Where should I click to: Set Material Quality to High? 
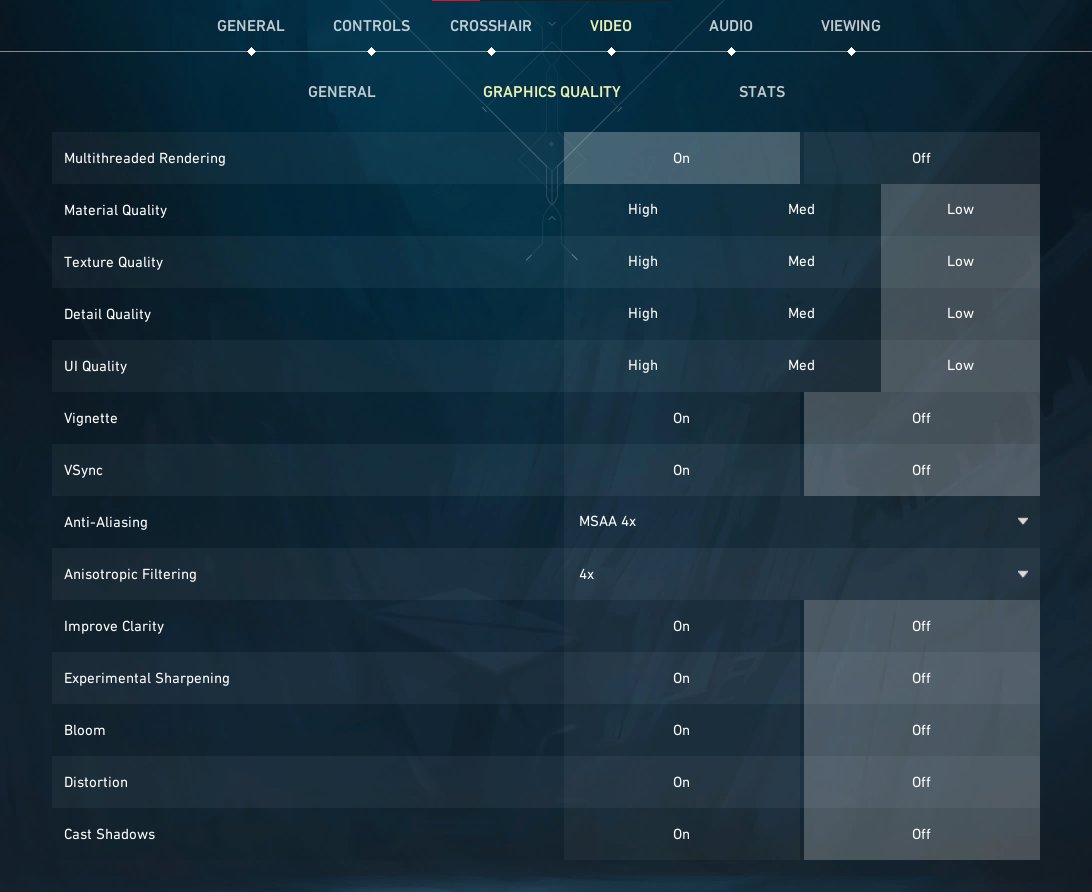[643, 210]
